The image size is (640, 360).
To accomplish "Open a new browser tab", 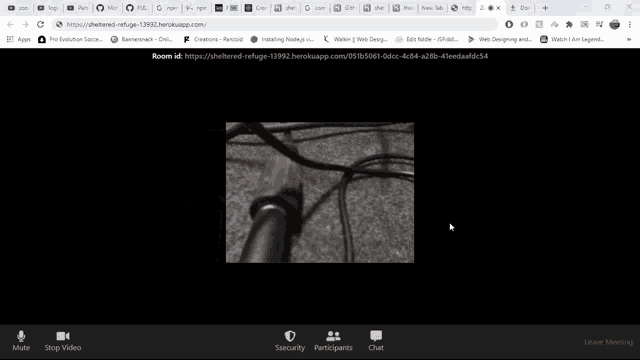I will (x=545, y=8).
